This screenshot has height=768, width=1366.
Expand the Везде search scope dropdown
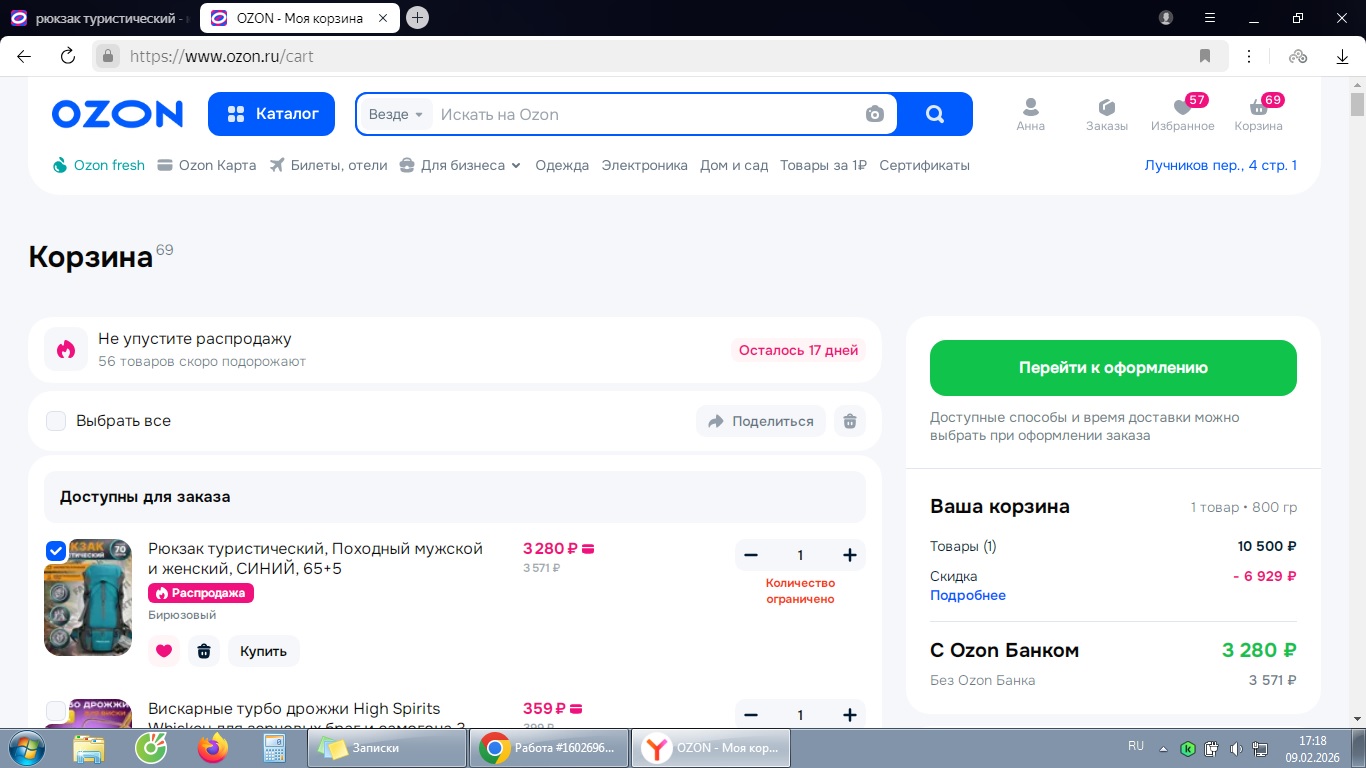tap(396, 114)
